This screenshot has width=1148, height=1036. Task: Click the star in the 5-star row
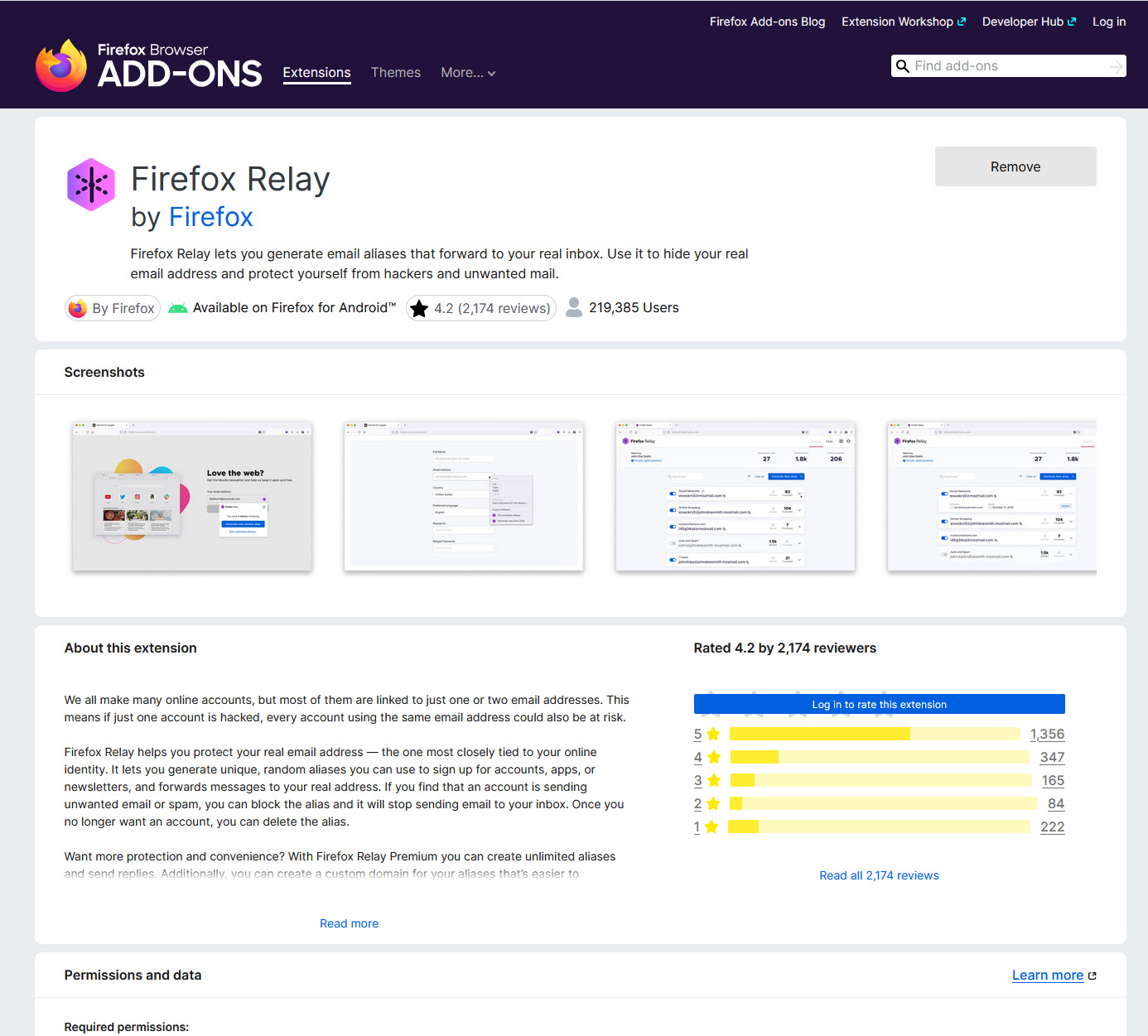pyautogui.click(x=713, y=734)
